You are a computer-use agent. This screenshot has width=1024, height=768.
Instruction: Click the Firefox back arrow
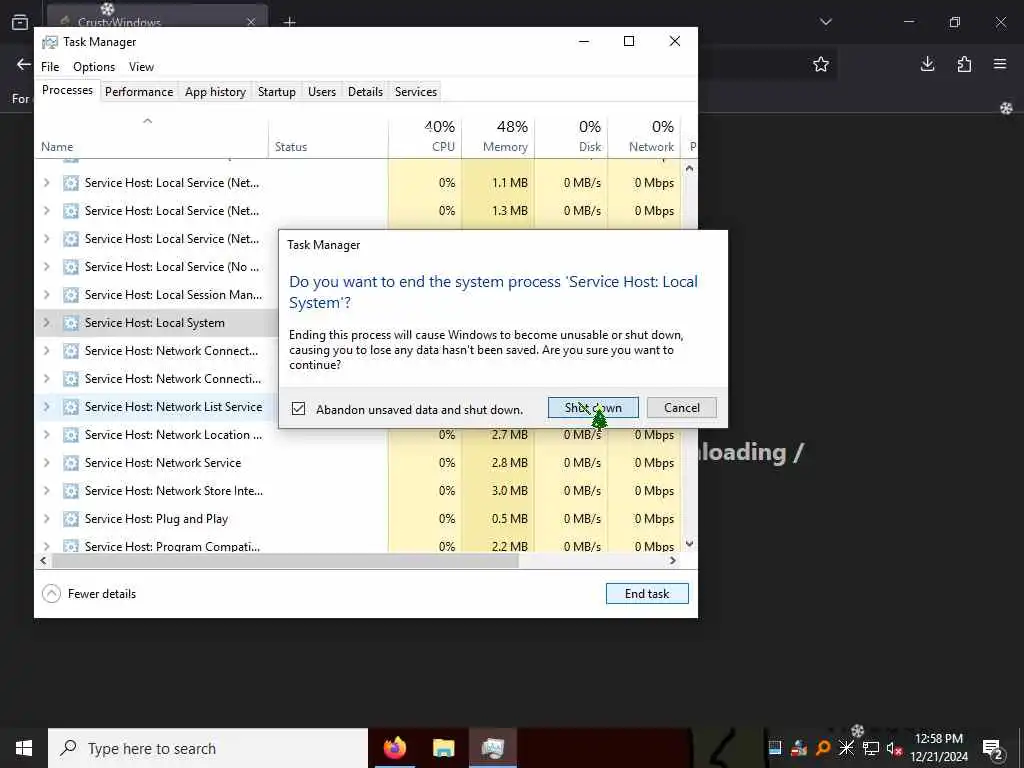[x=24, y=64]
